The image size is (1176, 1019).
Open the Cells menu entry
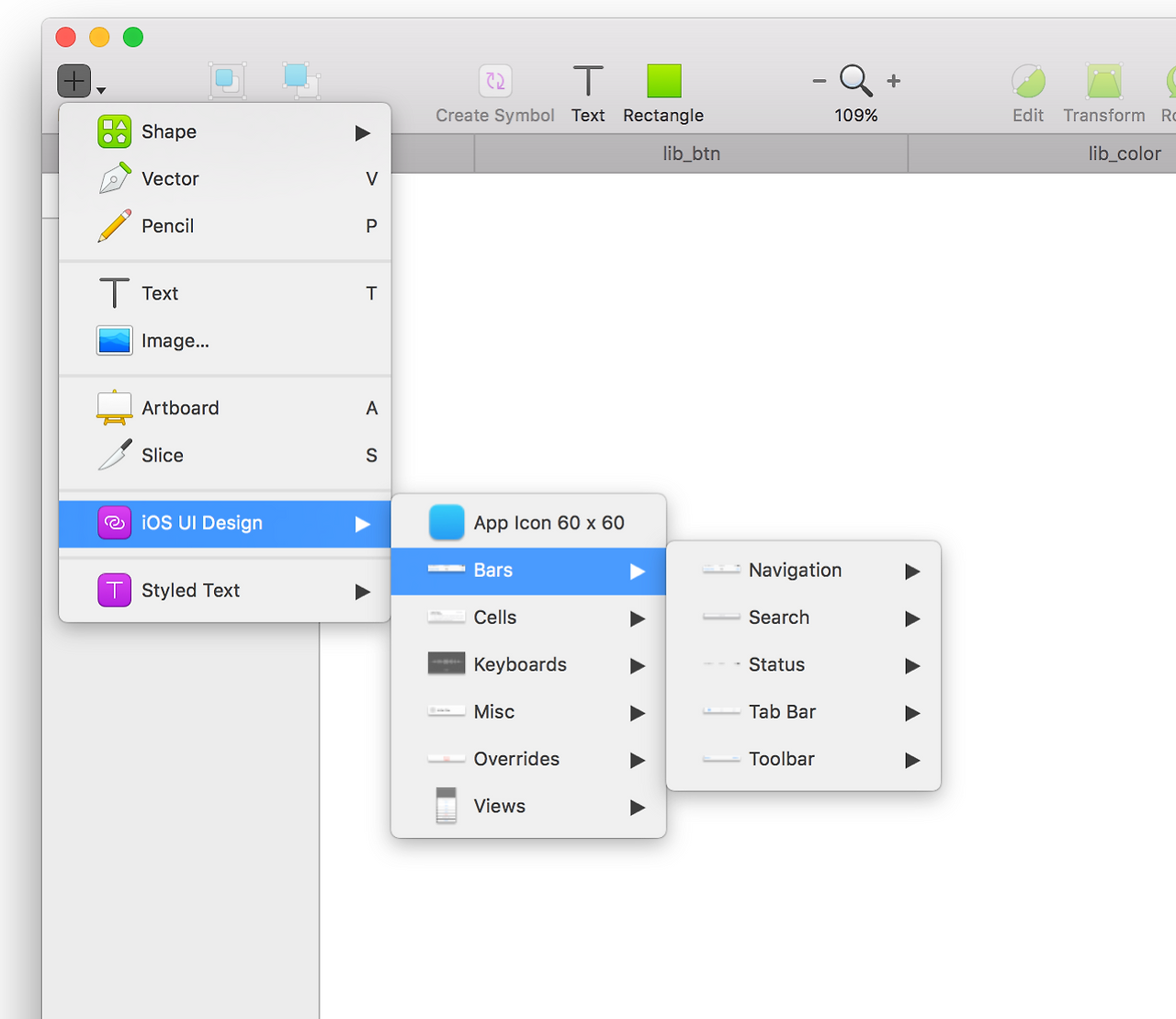tap(528, 617)
